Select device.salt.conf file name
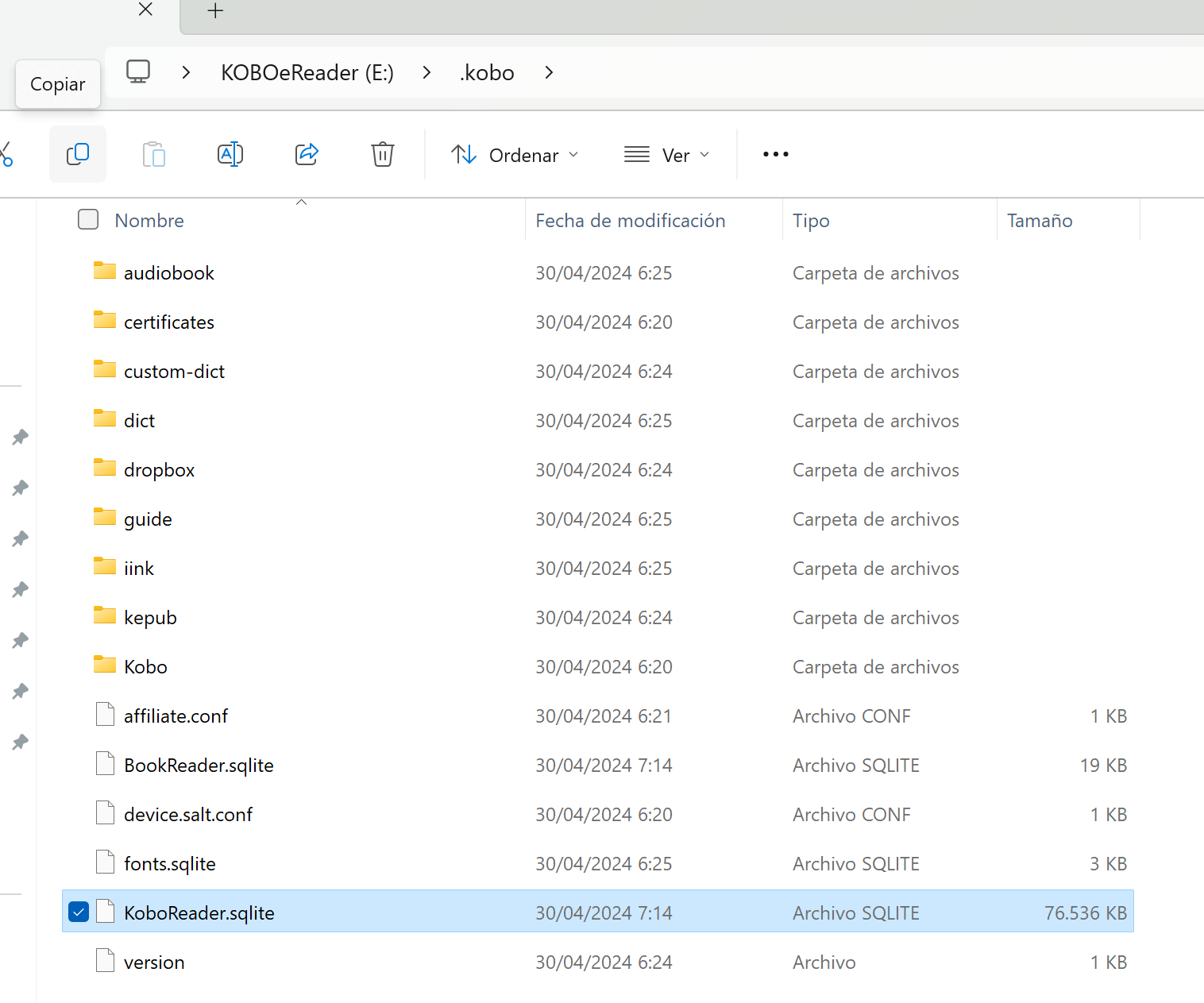The image size is (1204, 1003). [x=188, y=814]
